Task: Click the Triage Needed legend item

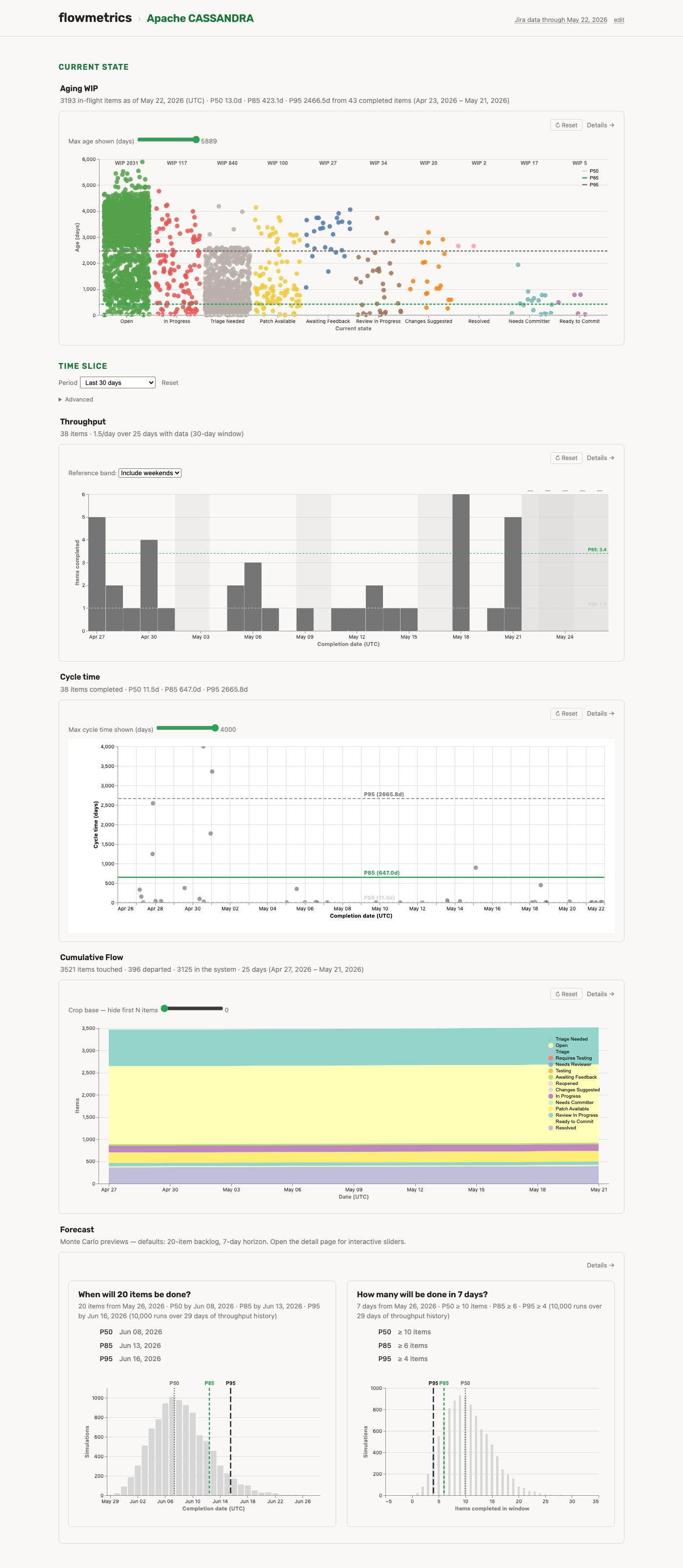Action: [568, 1040]
